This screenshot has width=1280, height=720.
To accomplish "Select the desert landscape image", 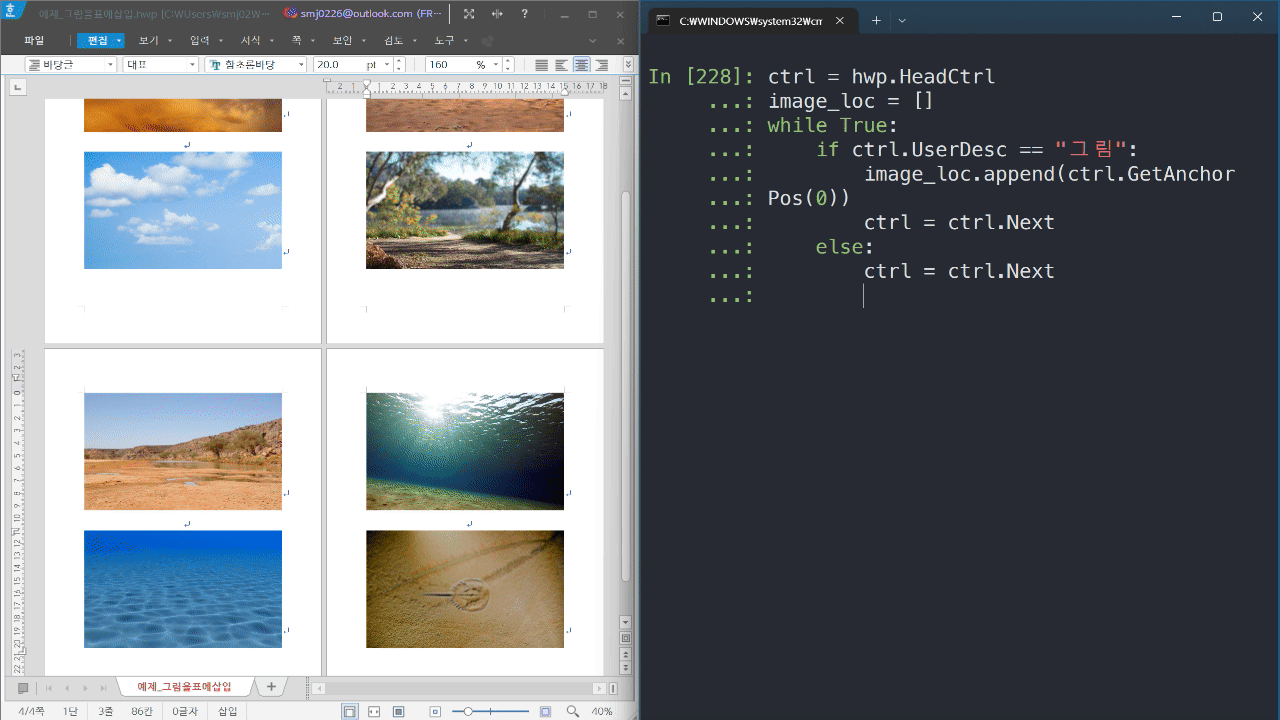I will pyautogui.click(x=183, y=451).
